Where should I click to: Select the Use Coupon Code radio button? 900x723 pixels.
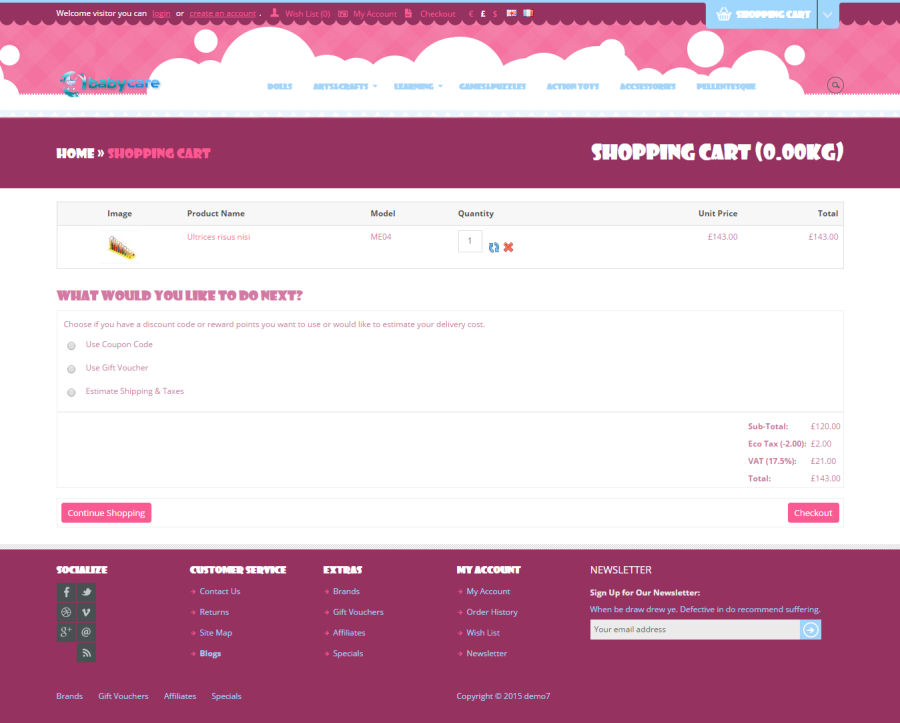(x=71, y=345)
